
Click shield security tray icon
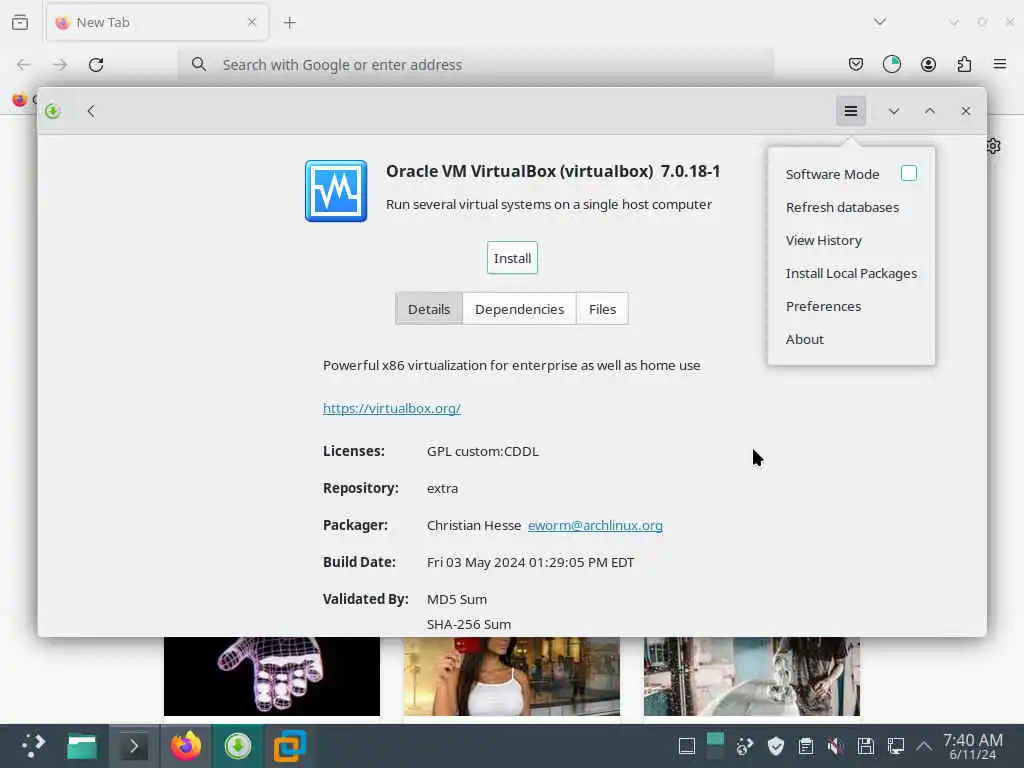click(775, 746)
